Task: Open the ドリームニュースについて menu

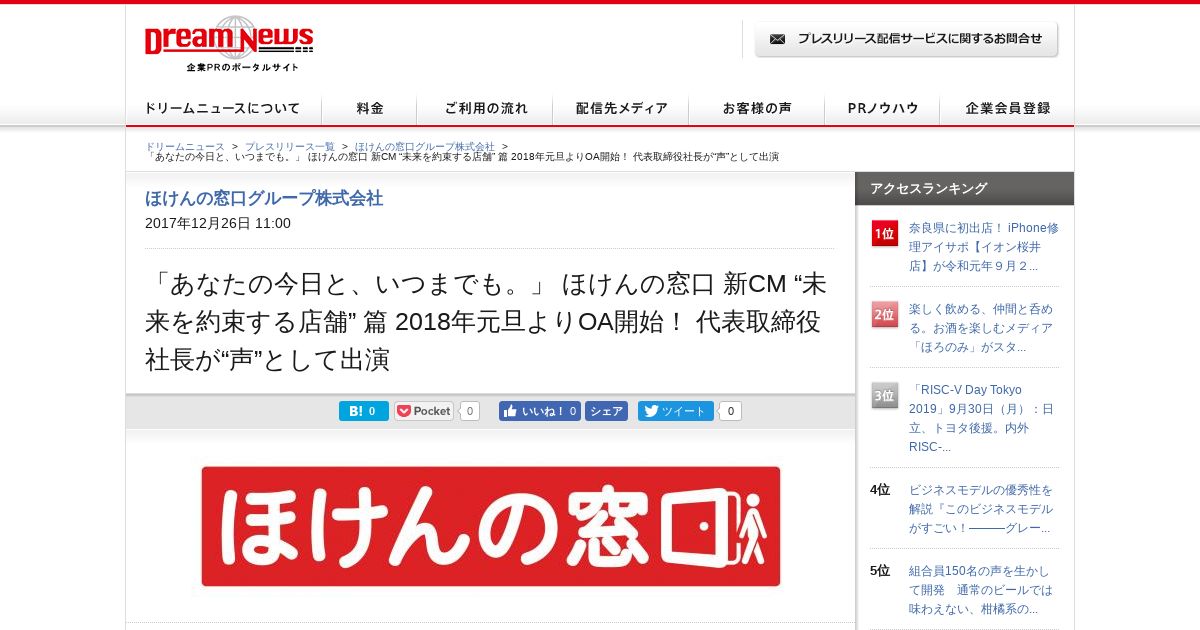Action: click(222, 109)
